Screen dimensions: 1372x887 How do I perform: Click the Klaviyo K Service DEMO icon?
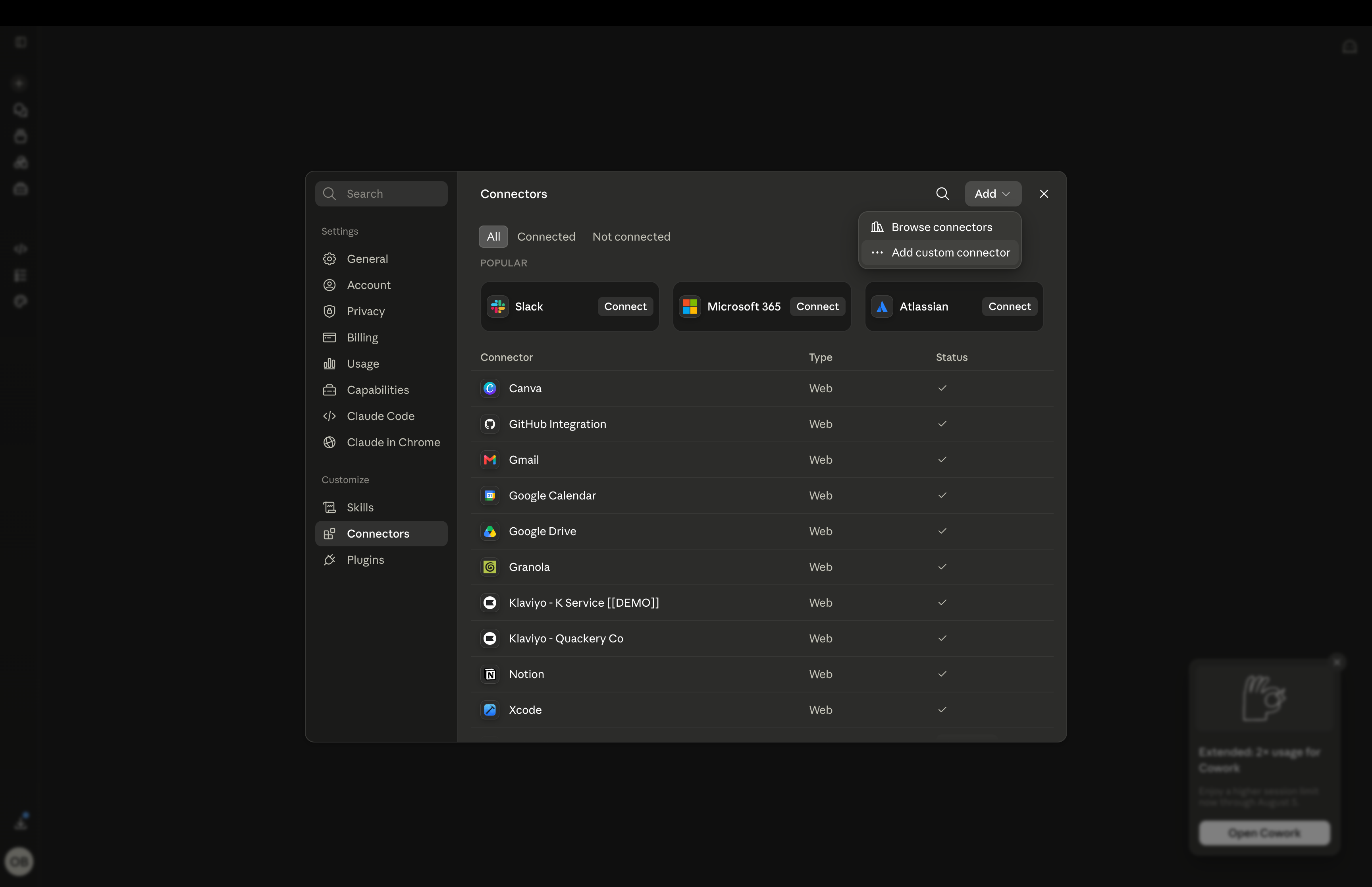click(x=490, y=602)
